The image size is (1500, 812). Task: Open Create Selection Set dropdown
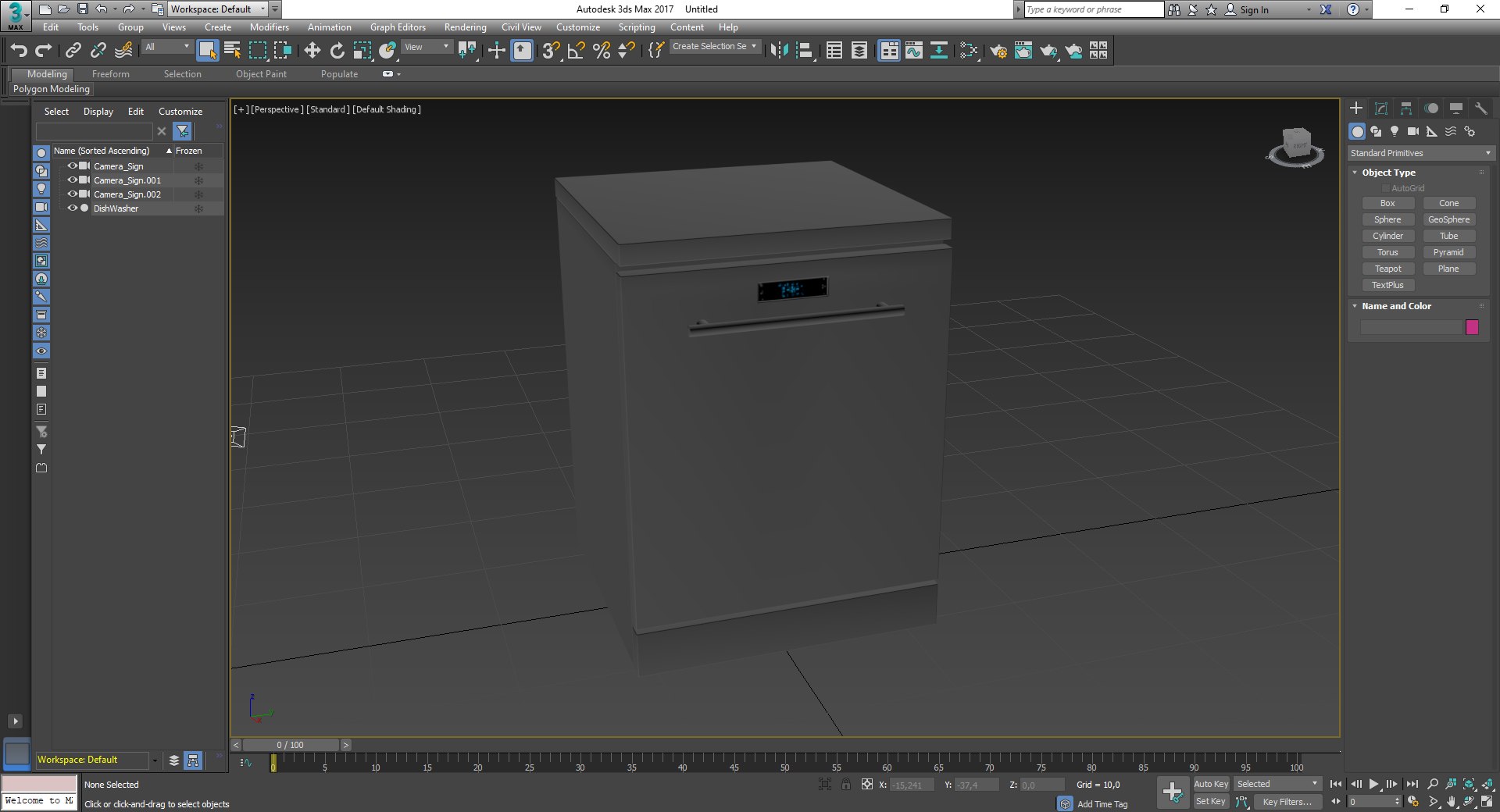click(x=715, y=47)
